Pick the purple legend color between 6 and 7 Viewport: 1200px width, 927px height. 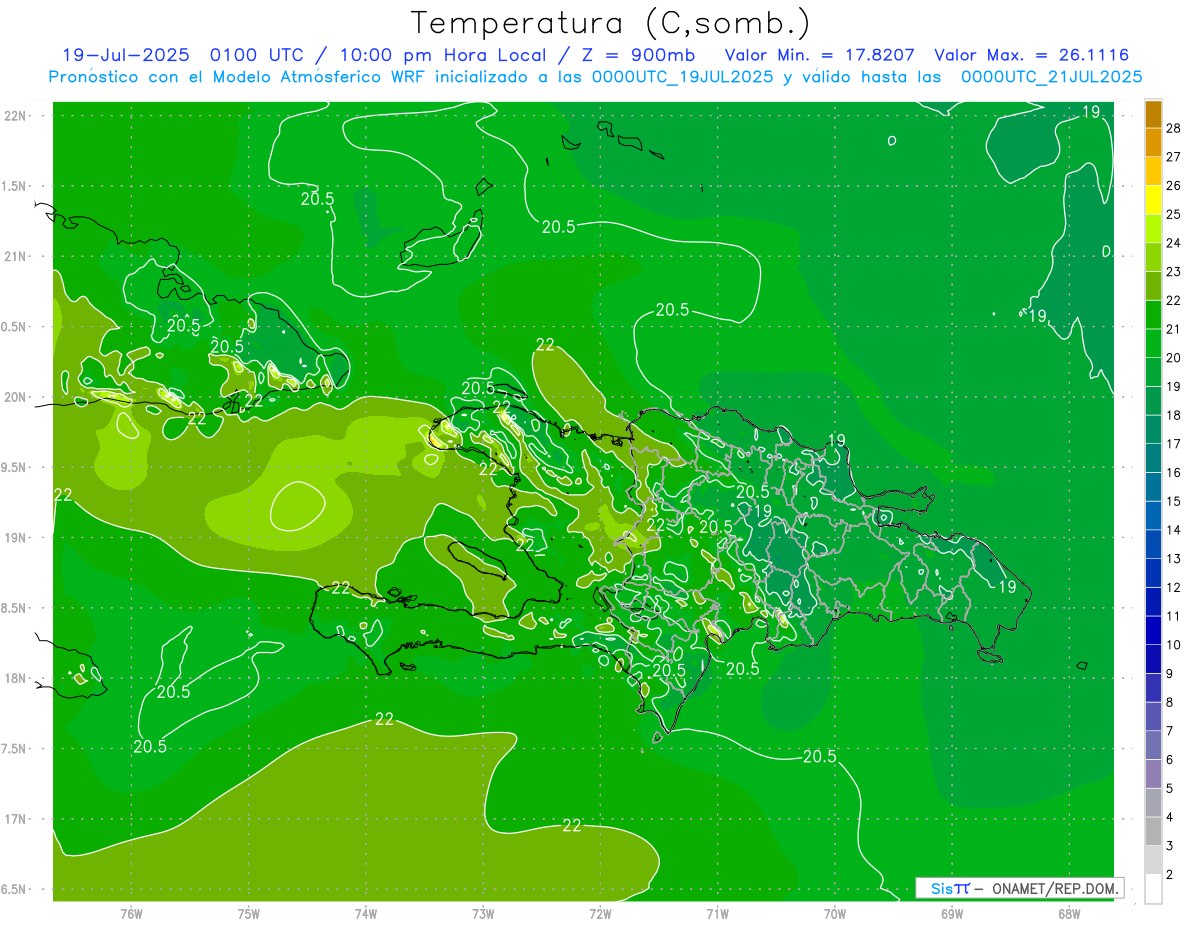pyautogui.click(x=1153, y=746)
